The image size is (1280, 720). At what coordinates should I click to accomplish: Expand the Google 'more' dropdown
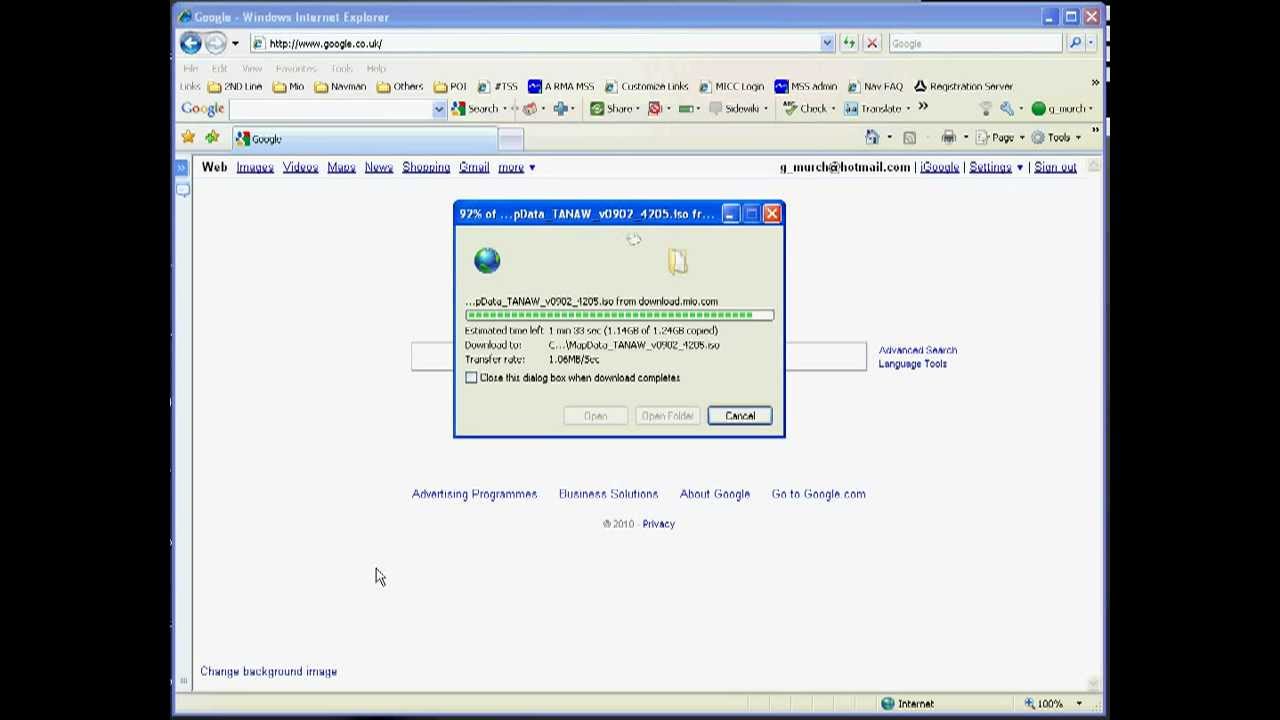coord(517,167)
